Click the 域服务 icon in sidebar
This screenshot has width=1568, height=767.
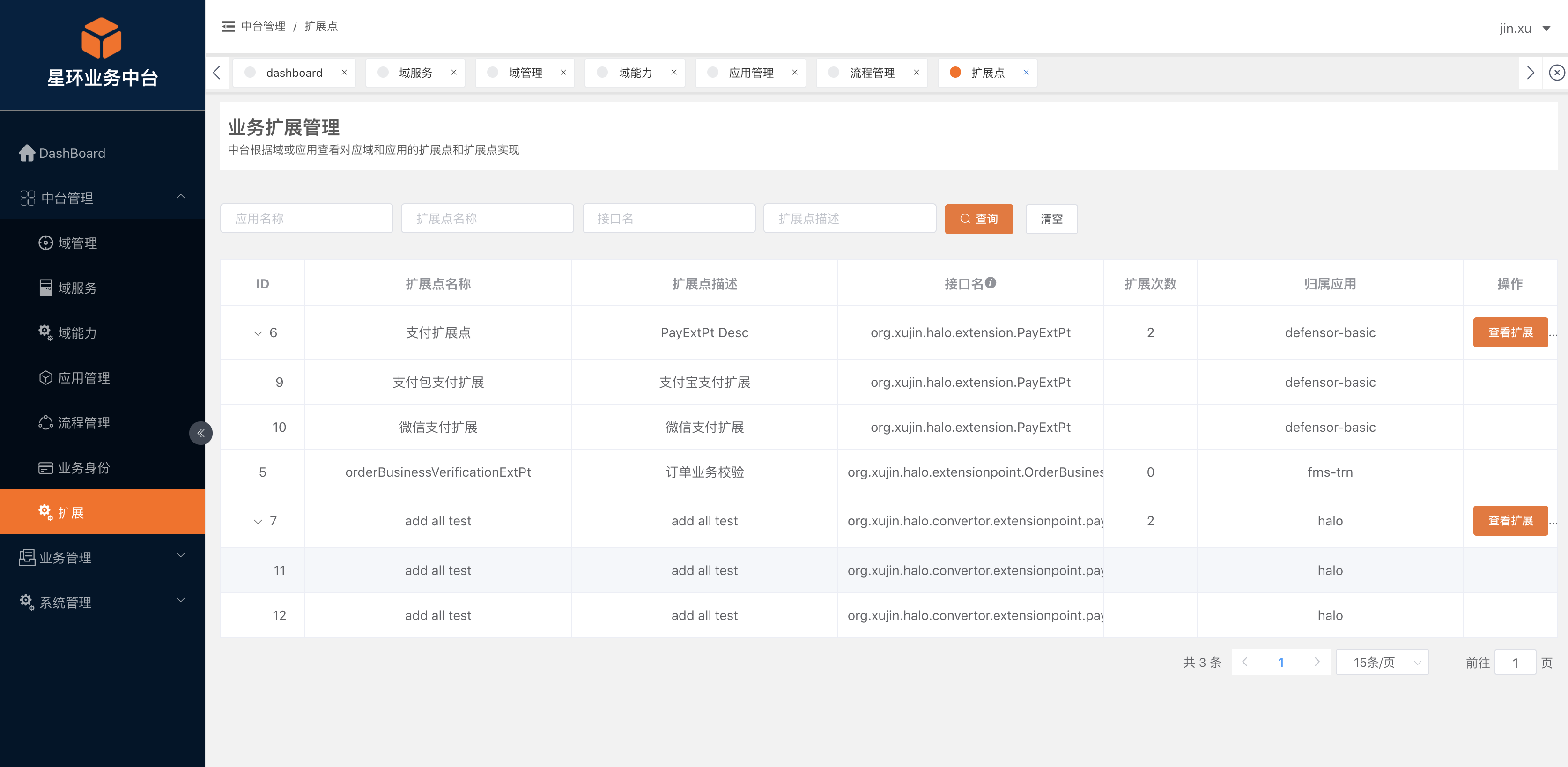click(45, 288)
